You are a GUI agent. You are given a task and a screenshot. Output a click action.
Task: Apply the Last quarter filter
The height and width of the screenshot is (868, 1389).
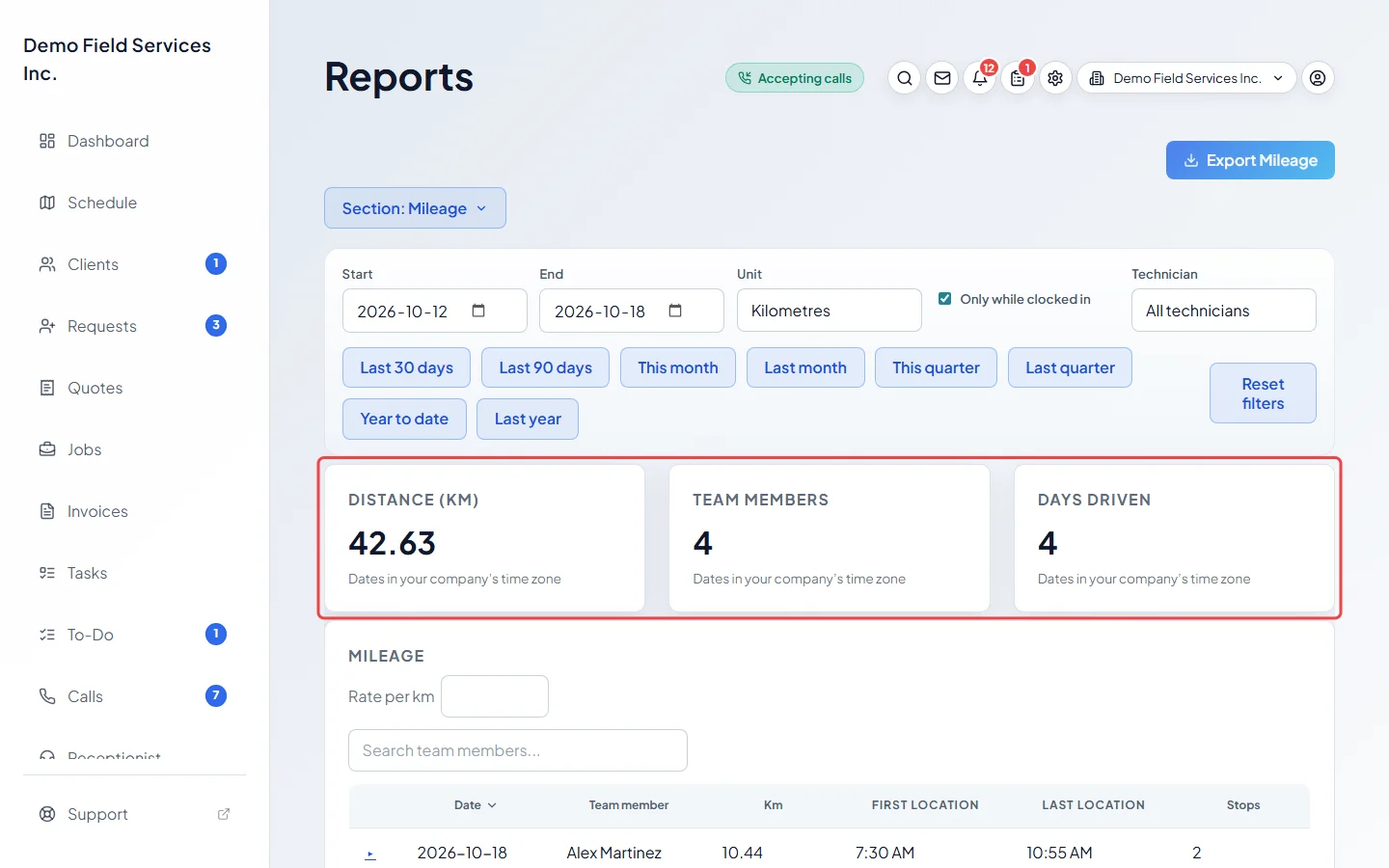point(1070,367)
